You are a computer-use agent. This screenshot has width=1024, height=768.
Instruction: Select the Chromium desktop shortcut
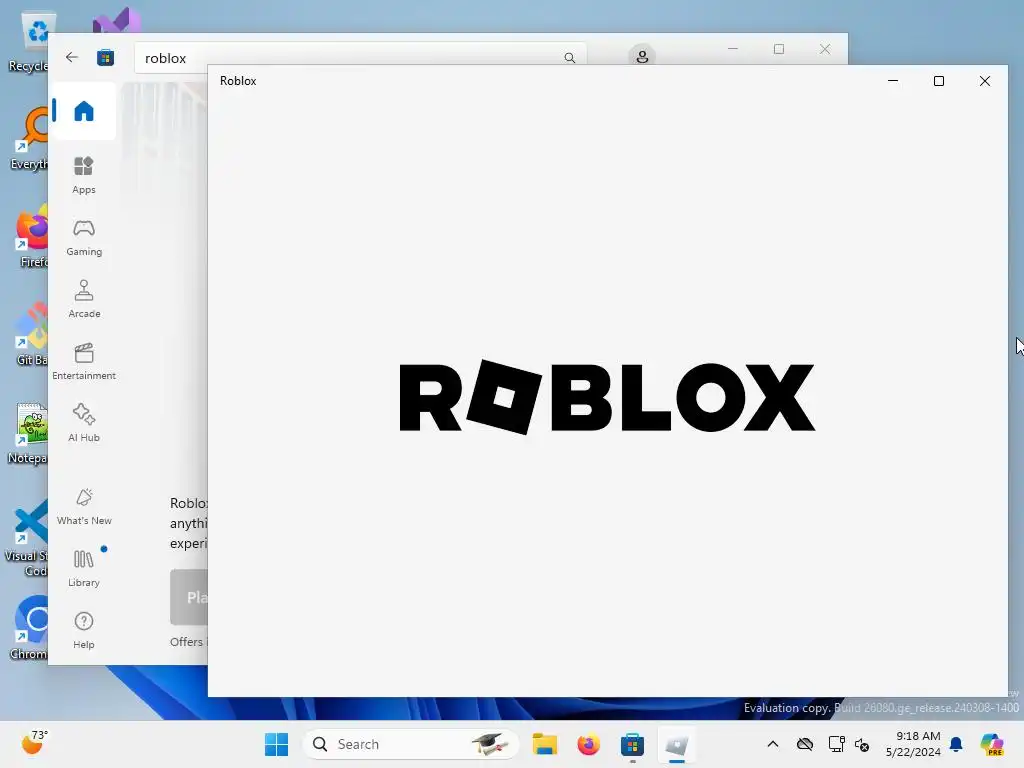(29, 628)
